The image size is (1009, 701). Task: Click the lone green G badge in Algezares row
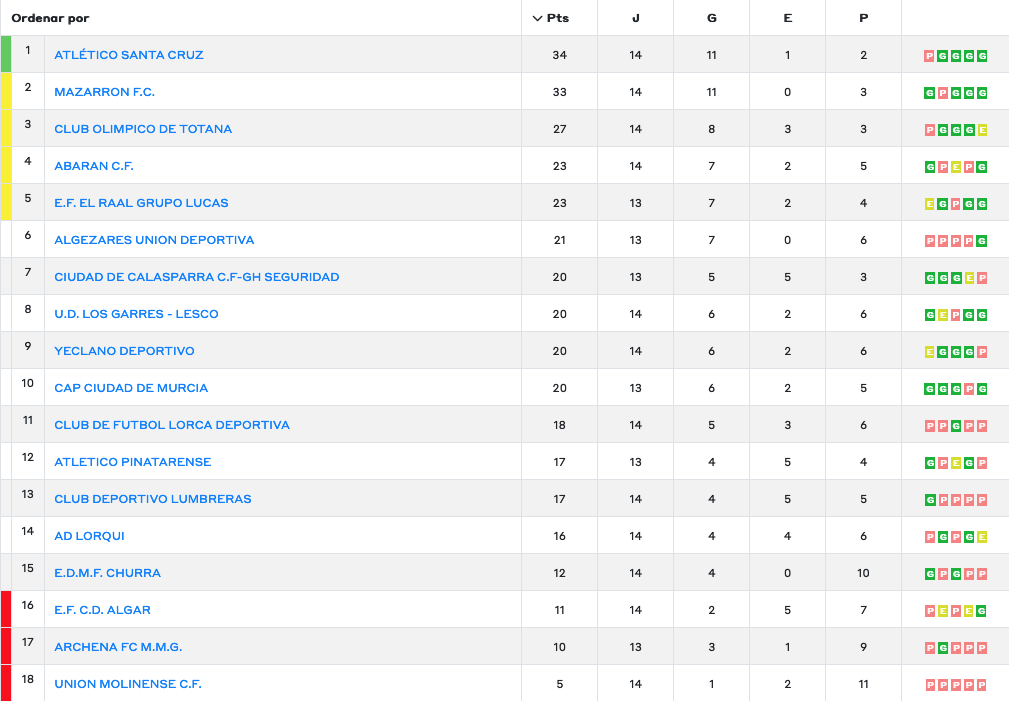click(983, 241)
